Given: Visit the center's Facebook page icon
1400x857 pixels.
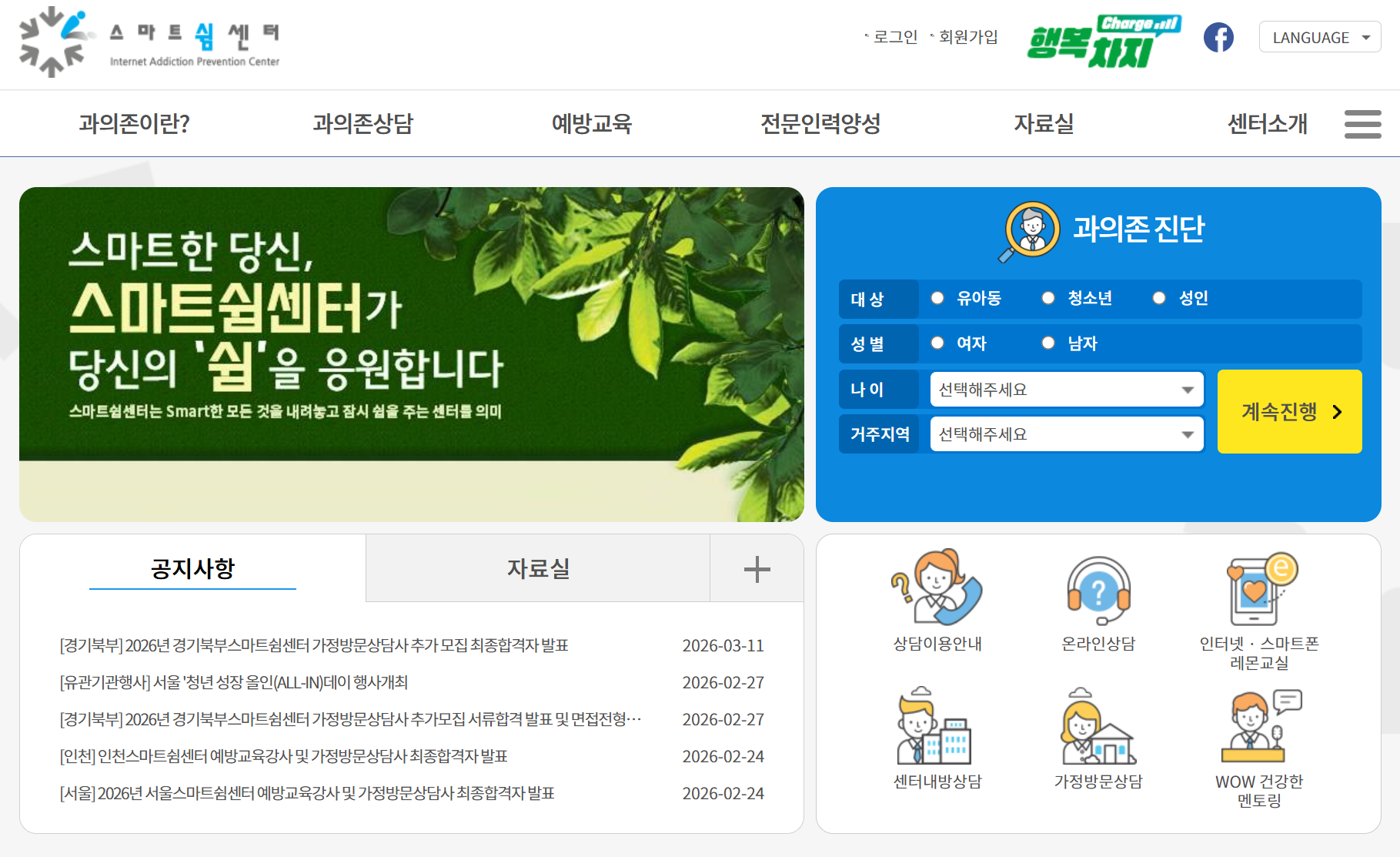Looking at the screenshot, I should click(1218, 36).
